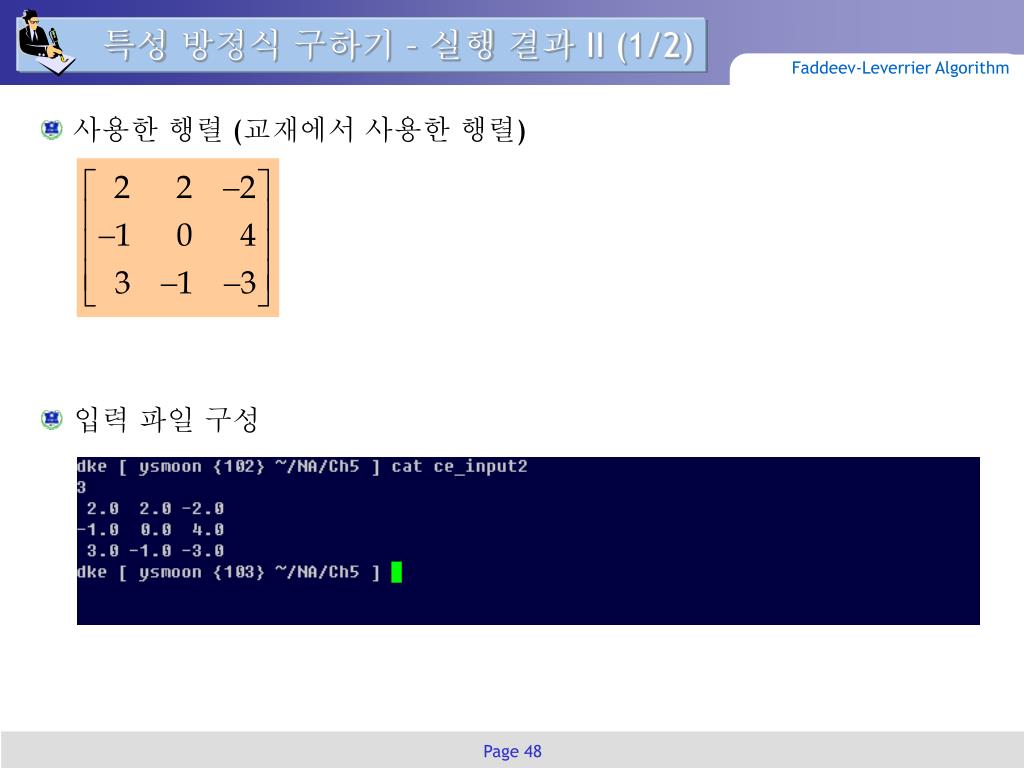
Task: Click the Faddeev-Leverrier Algorithm label
Action: [900, 68]
